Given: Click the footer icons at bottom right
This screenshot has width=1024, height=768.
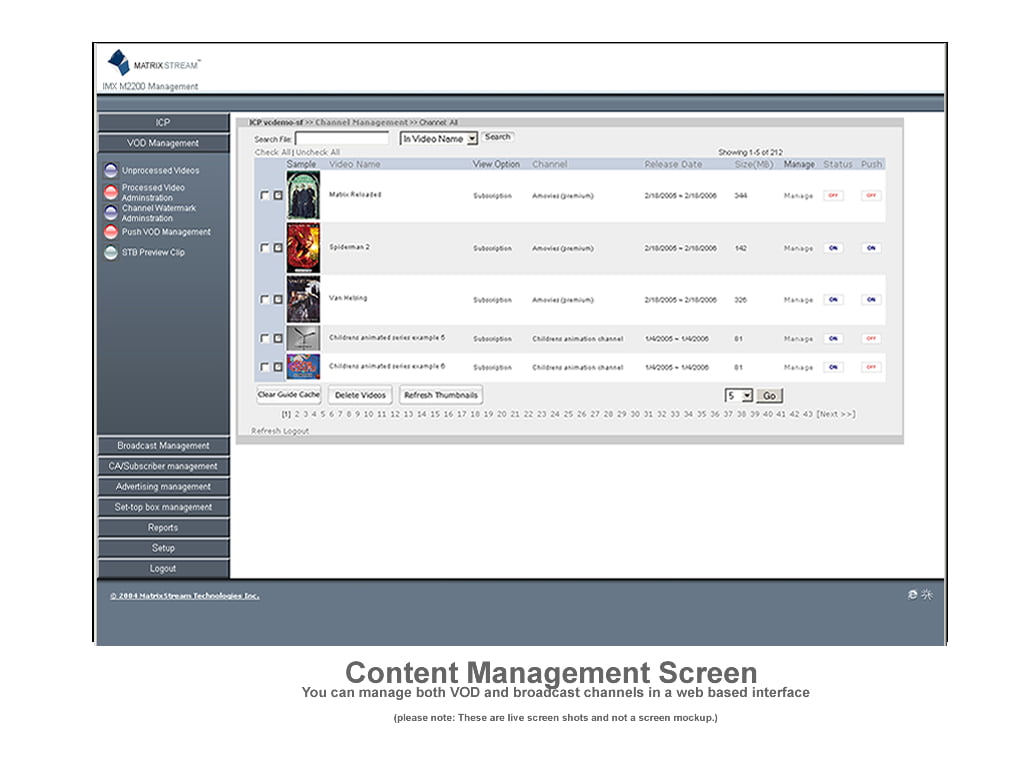Looking at the screenshot, I should point(920,594).
